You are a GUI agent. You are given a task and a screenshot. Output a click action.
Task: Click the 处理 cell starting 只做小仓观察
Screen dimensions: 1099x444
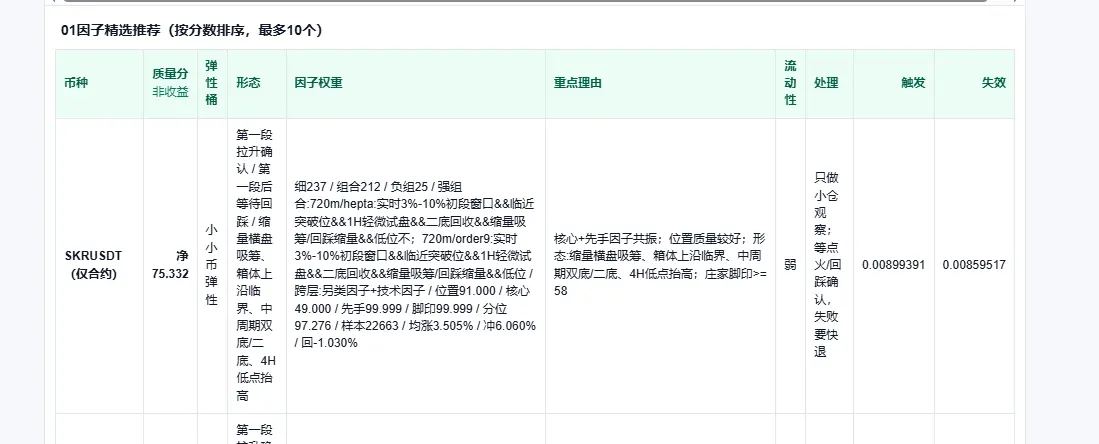pos(829,265)
